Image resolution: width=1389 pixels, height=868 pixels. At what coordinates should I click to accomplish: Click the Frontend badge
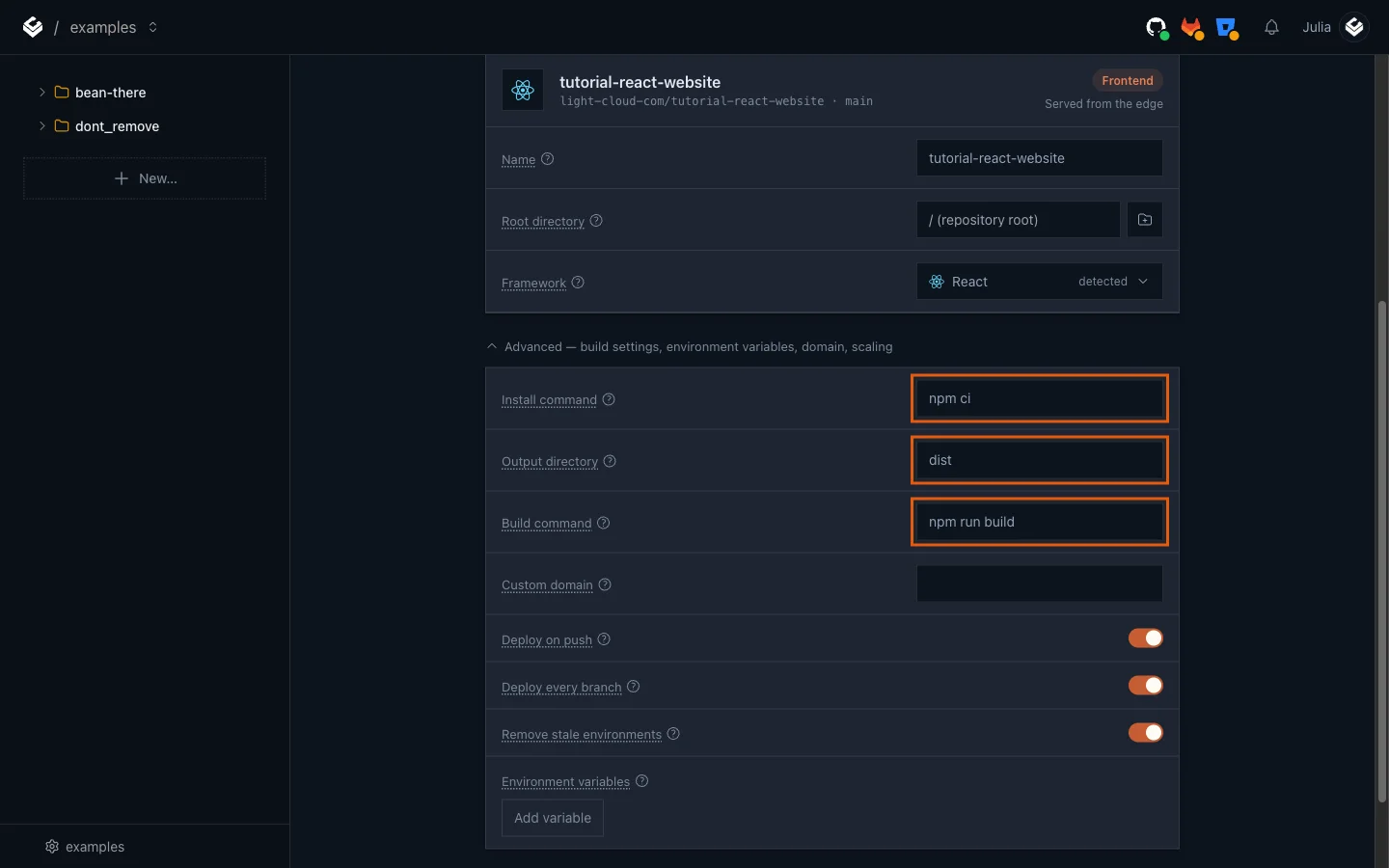[x=1128, y=81]
